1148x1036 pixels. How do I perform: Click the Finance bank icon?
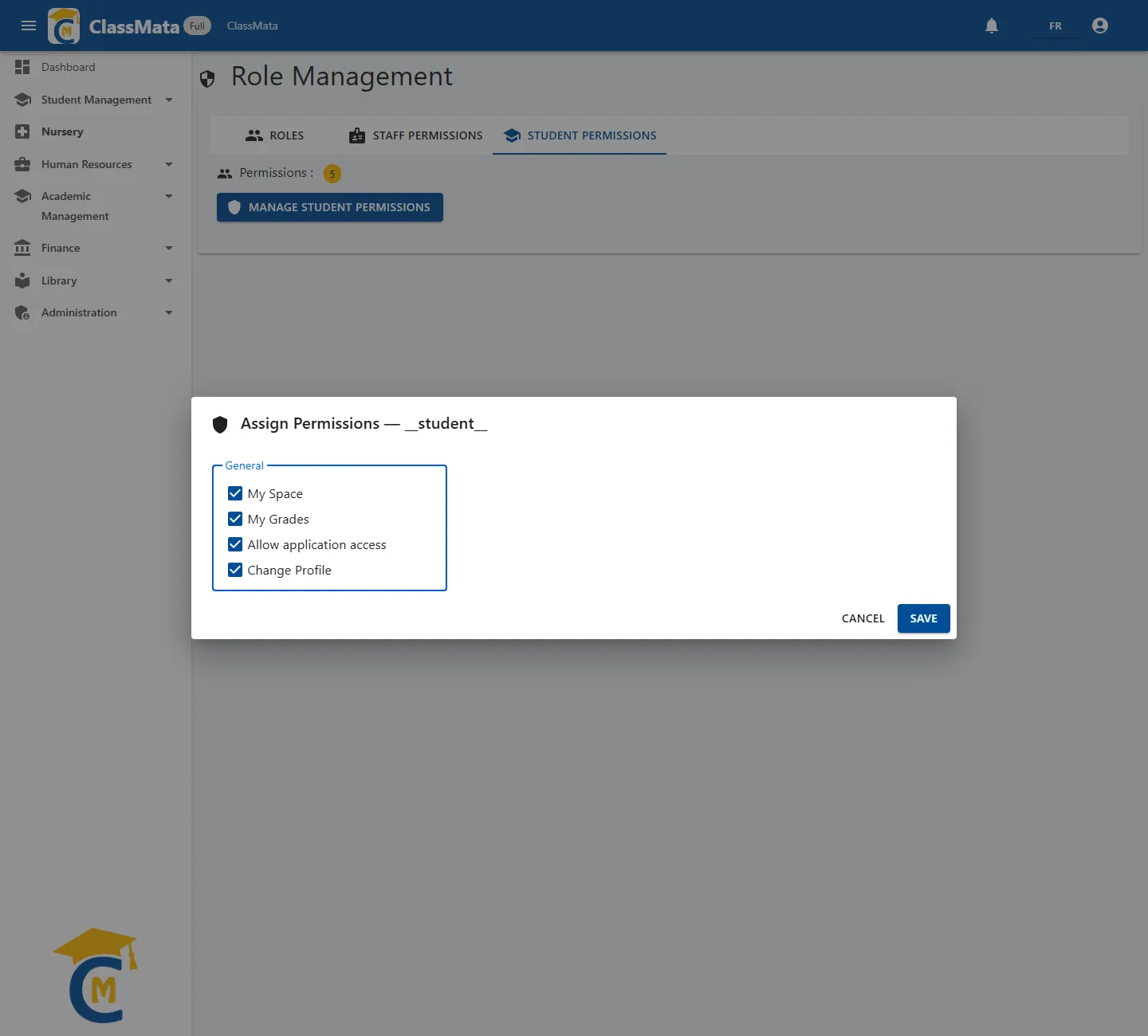(22, 248)
